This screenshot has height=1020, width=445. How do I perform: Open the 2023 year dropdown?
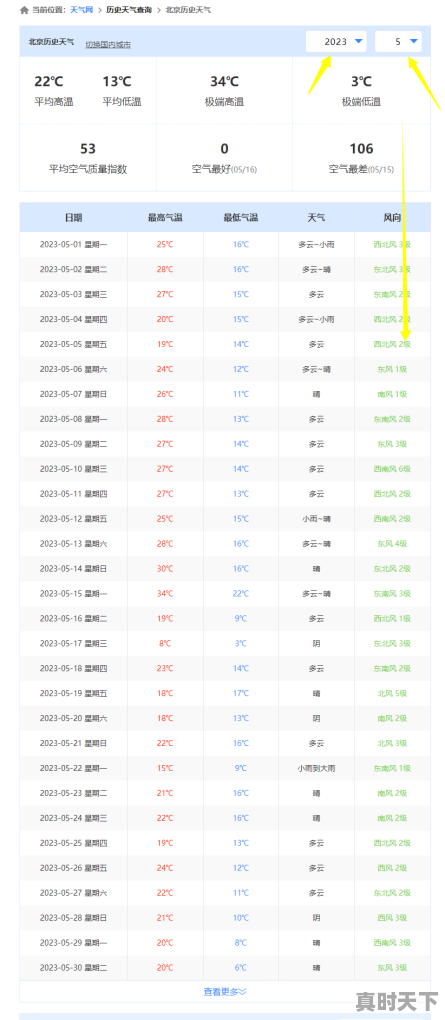336,42
